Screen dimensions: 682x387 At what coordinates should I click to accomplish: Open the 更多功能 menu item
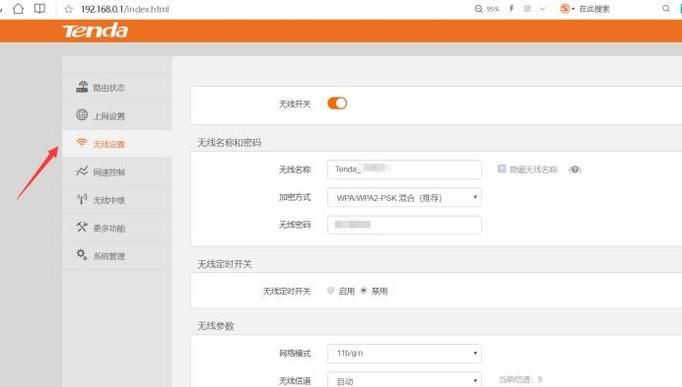tap(117, 228)
